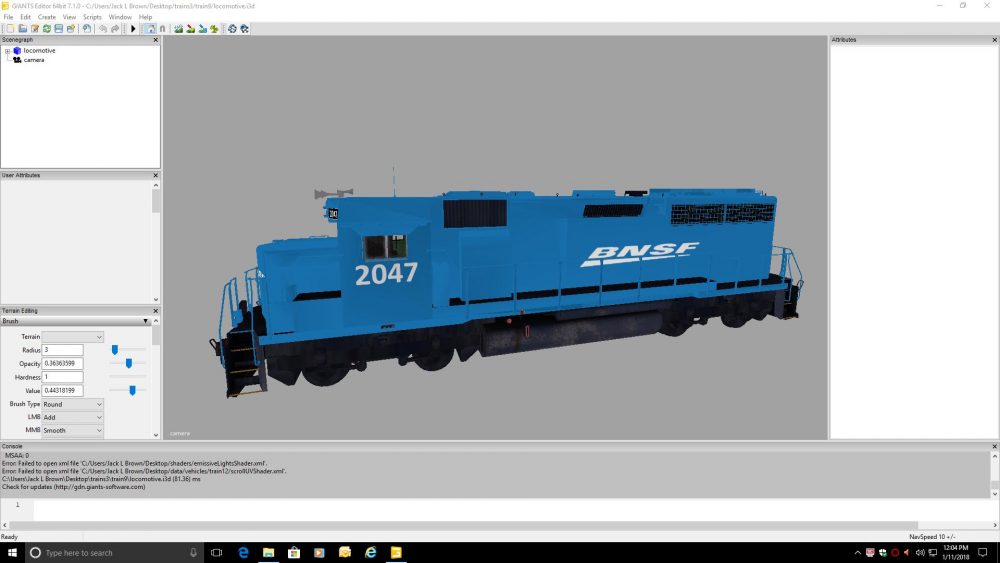Start the game with the play icon
This screenshot has width=1000, height=563.
click(133, 29)
